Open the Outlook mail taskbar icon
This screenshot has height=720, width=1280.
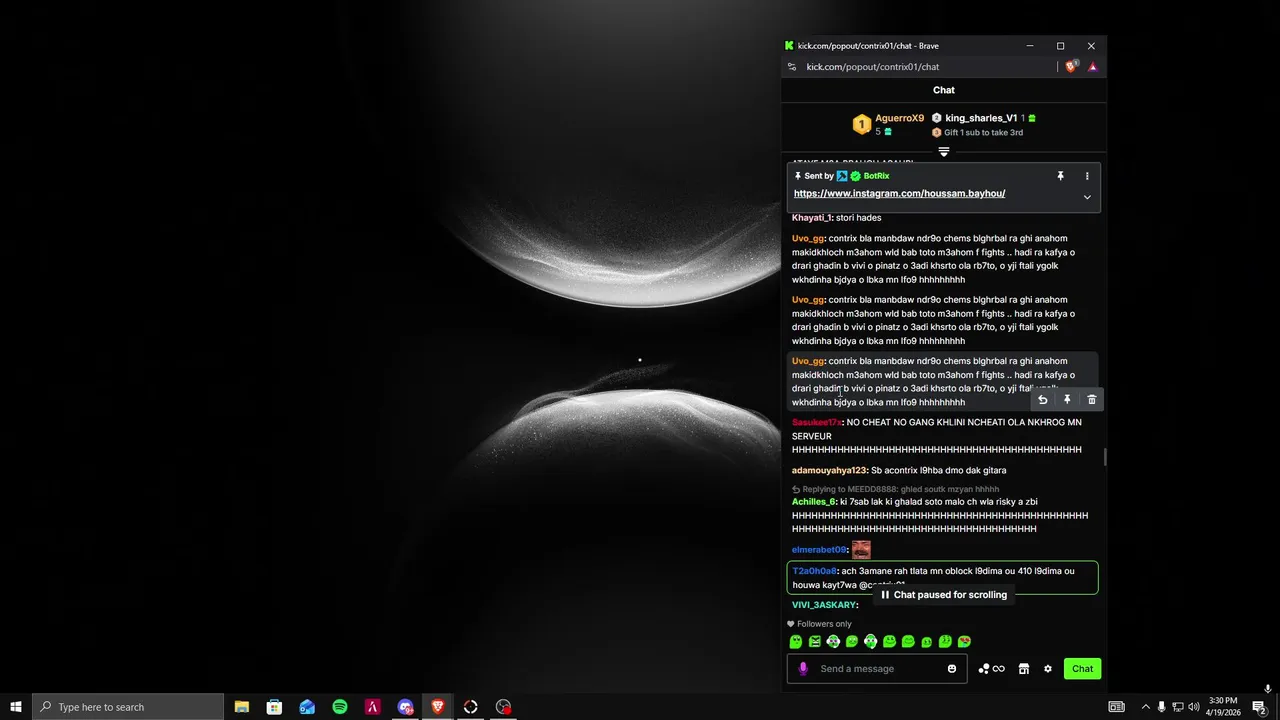tap(307, 707)
